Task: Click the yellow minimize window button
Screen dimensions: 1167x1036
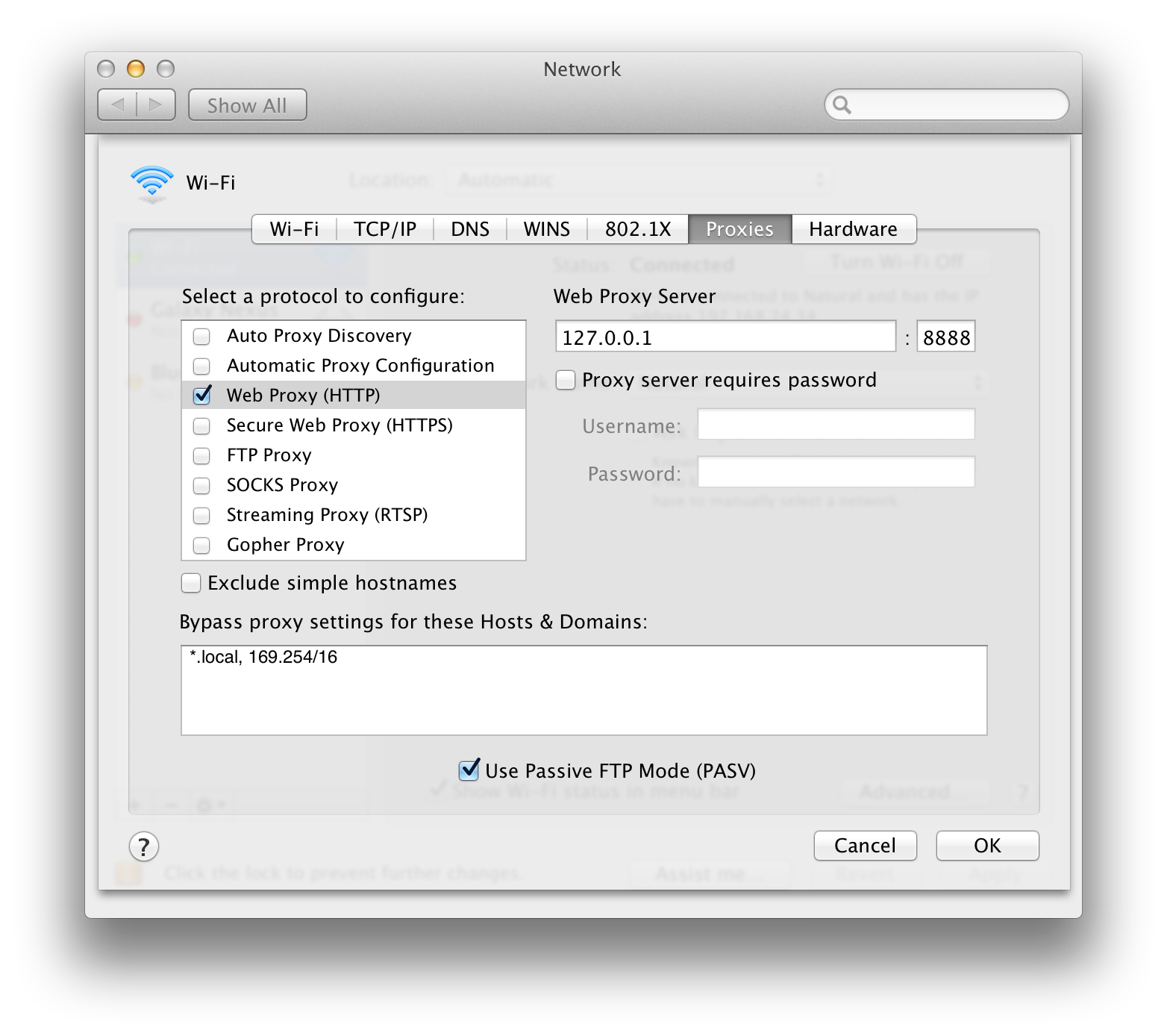Action: pos(136,69)
